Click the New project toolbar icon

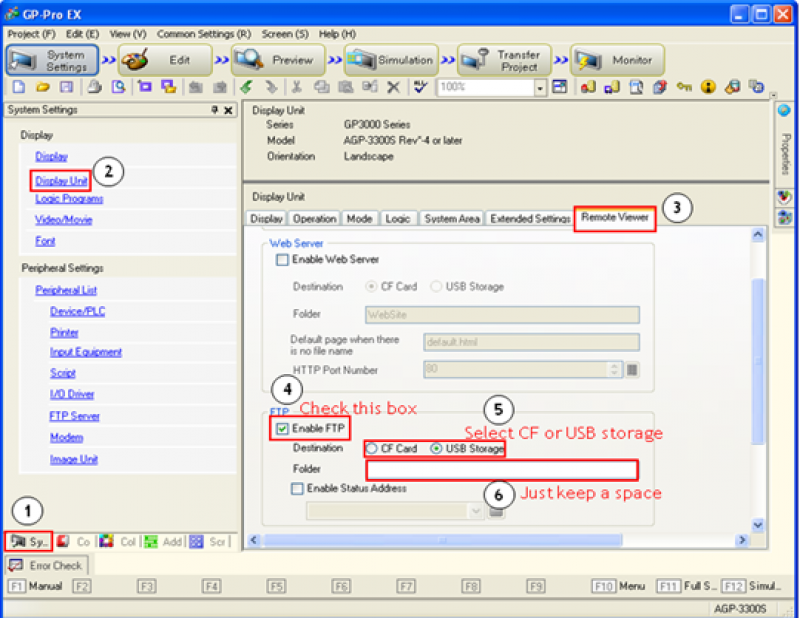19,87
